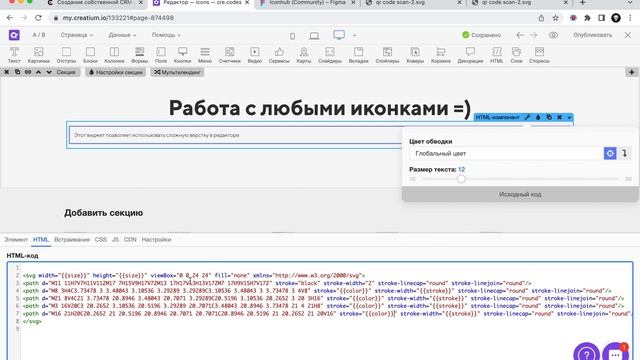The height and width of the screenshot is (360, 640).
Task: Switch to the CSS tab
Action: pos(101,240)
